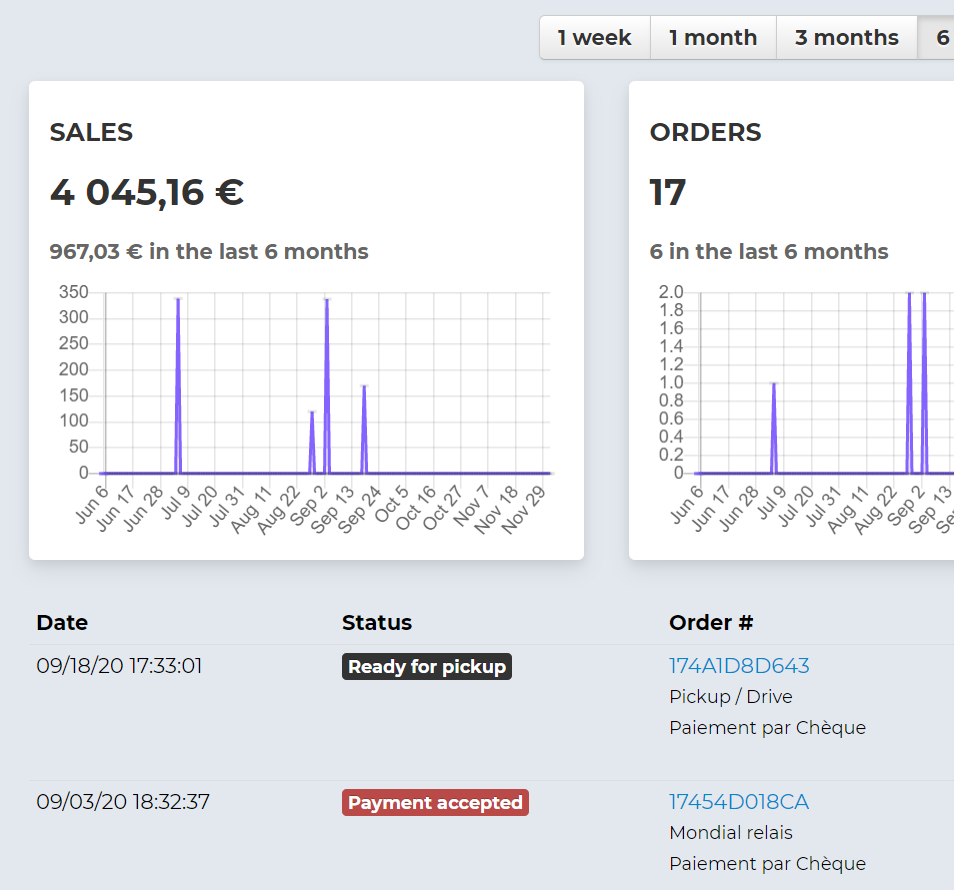This screenshot has width=954, height=890.
Task: Open order 174A1D8D643
Action: (740, 665)
